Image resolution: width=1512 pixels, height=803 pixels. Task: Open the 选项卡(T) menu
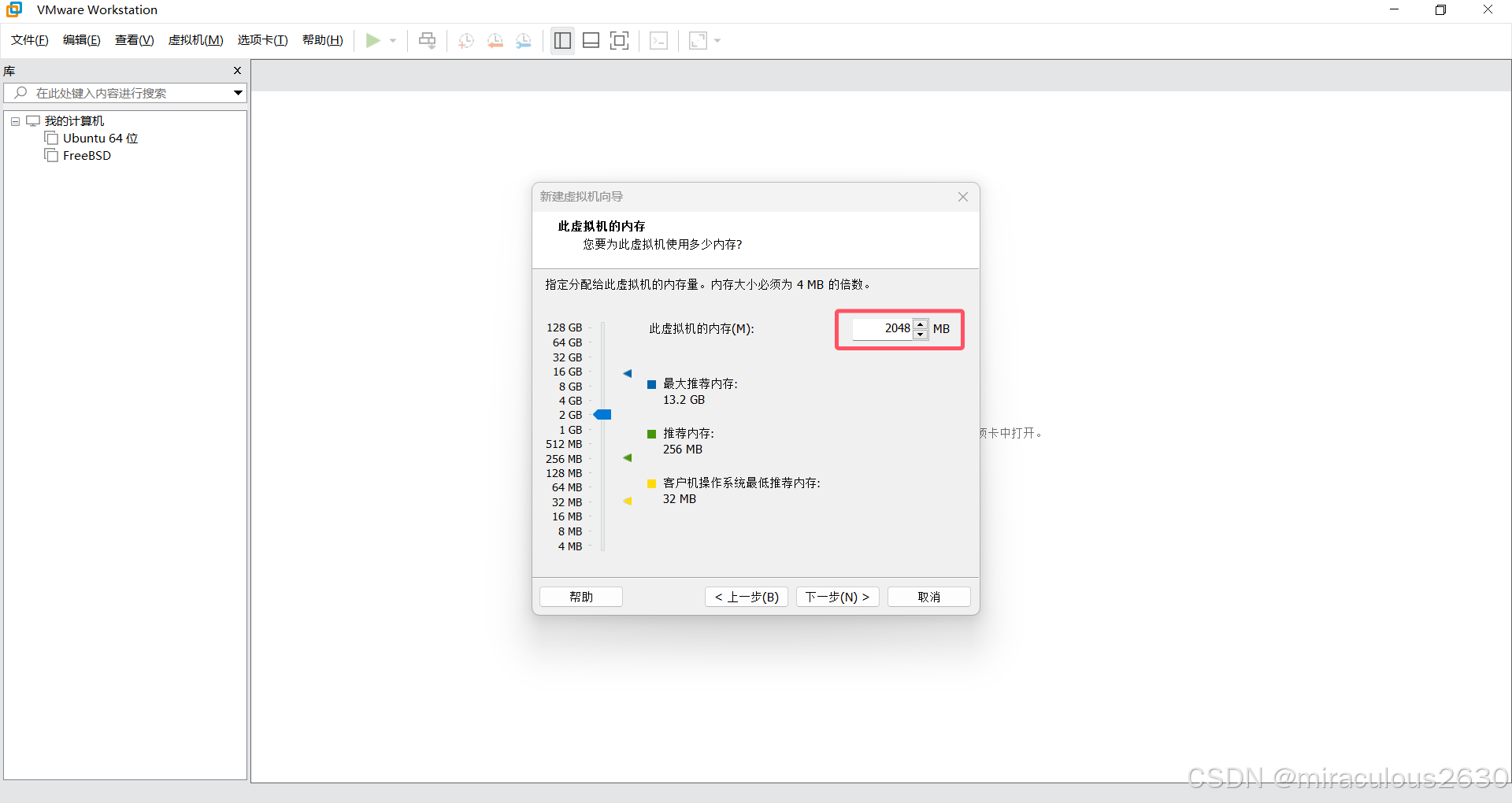pyautogui.click(x=263, y=40)
